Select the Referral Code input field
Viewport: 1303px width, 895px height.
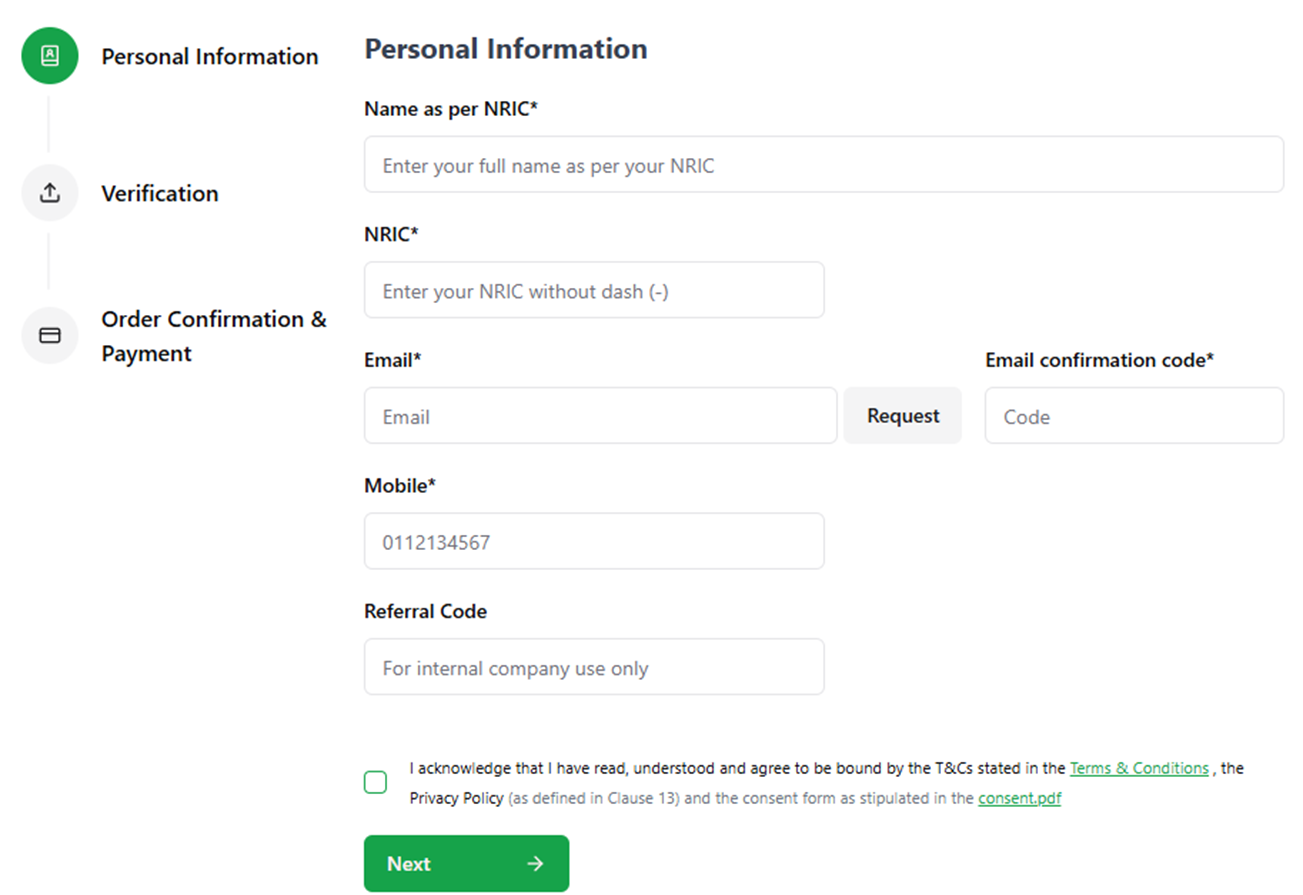[x=594, y=667]
